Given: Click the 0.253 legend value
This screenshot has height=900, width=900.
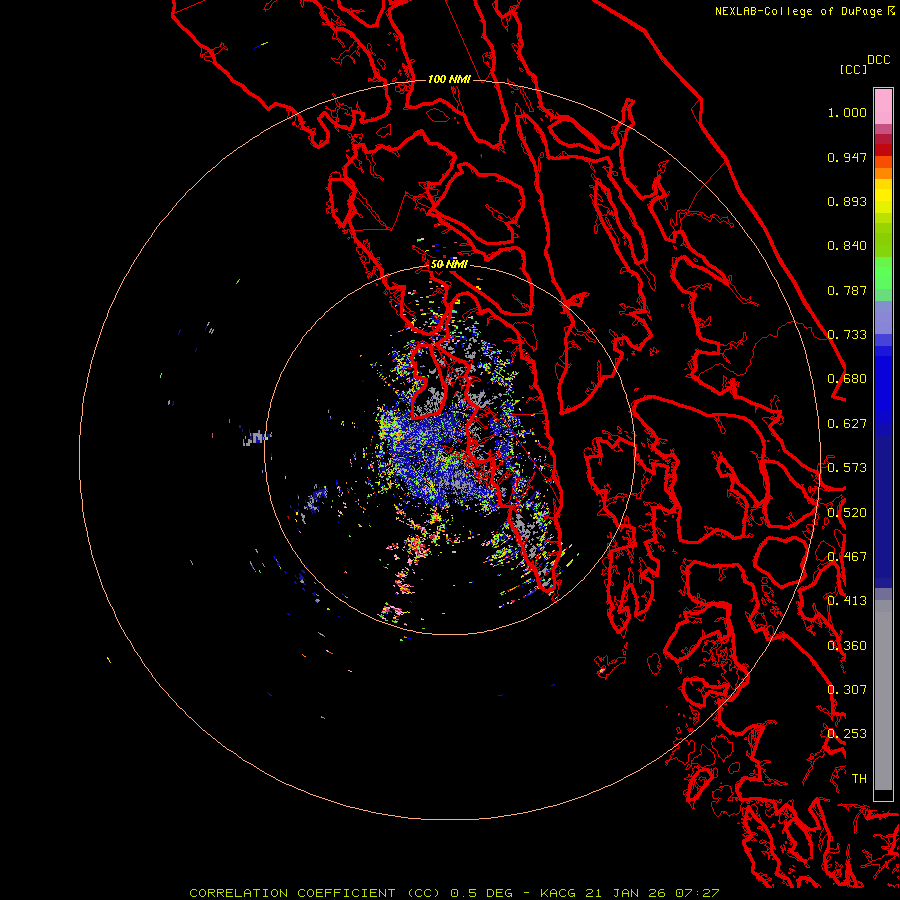Looking at the screenshot, I should click(847, 734).
